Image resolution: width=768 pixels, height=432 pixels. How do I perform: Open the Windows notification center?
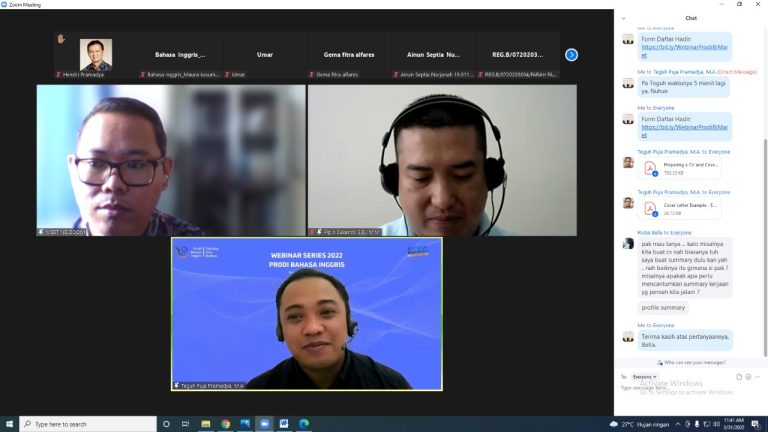click(756, 424)
